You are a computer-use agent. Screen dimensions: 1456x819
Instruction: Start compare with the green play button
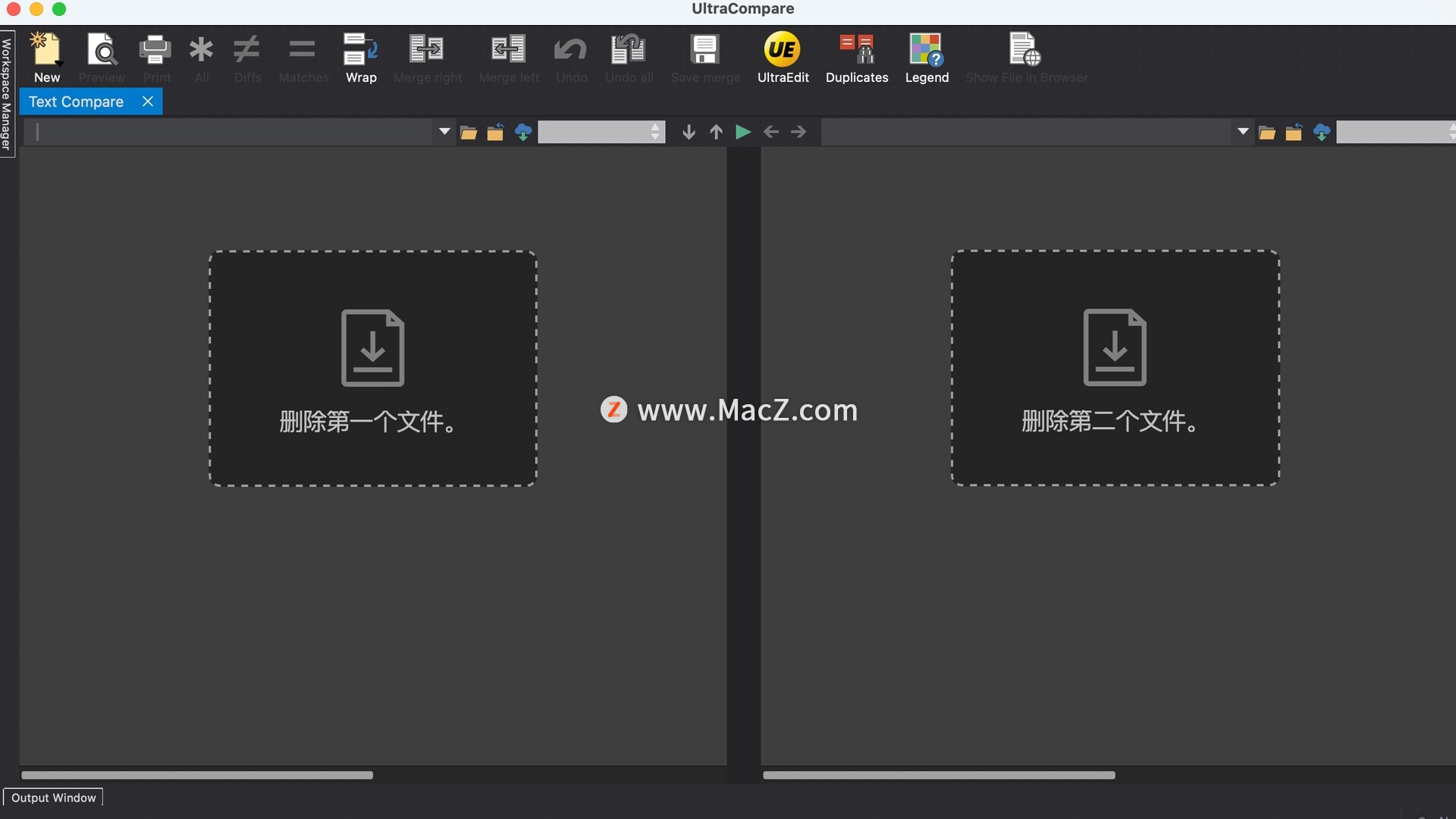743,132
